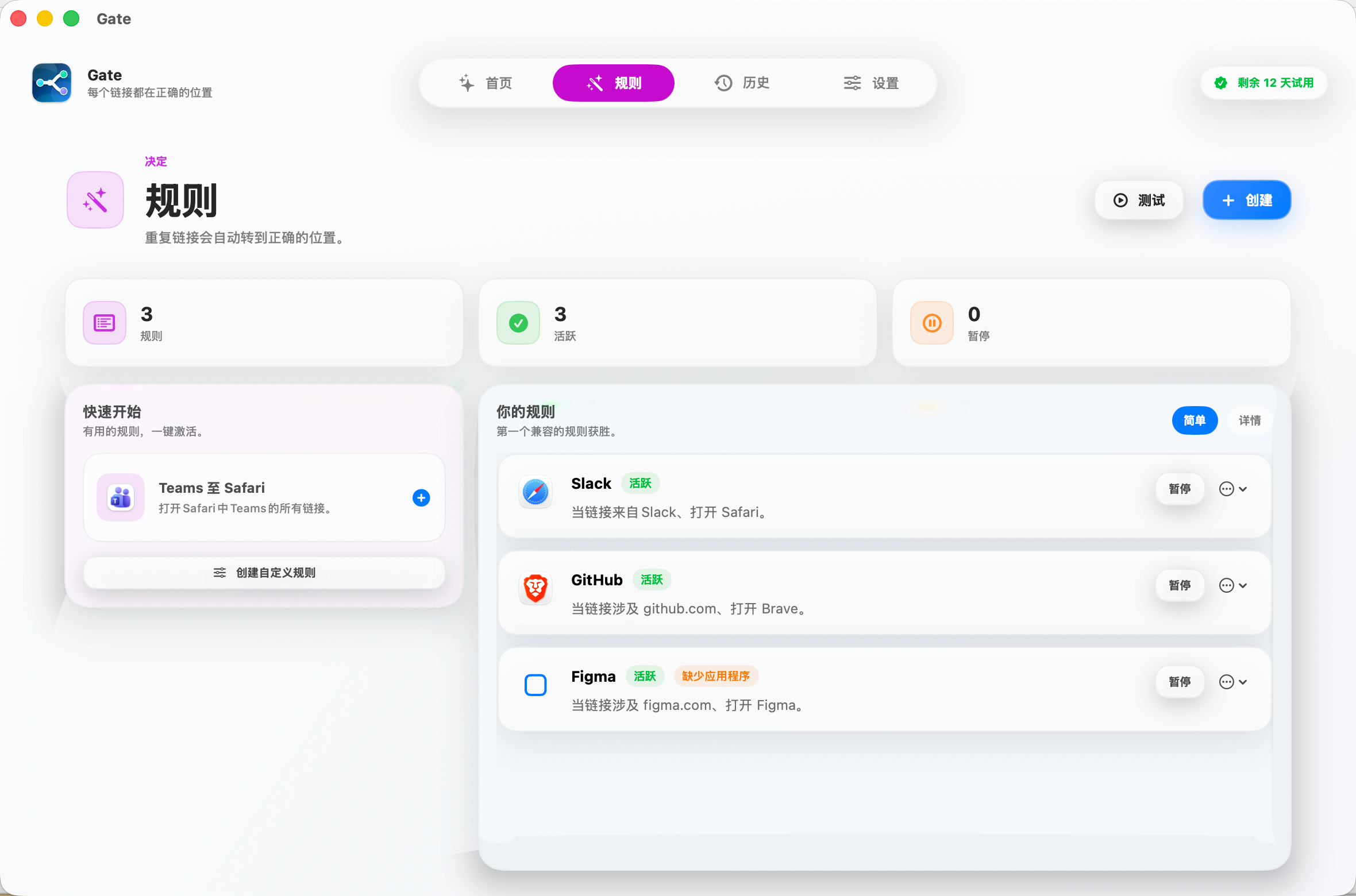Click the 活跃 badge on the Slack rule

click(x=640, y=483)
